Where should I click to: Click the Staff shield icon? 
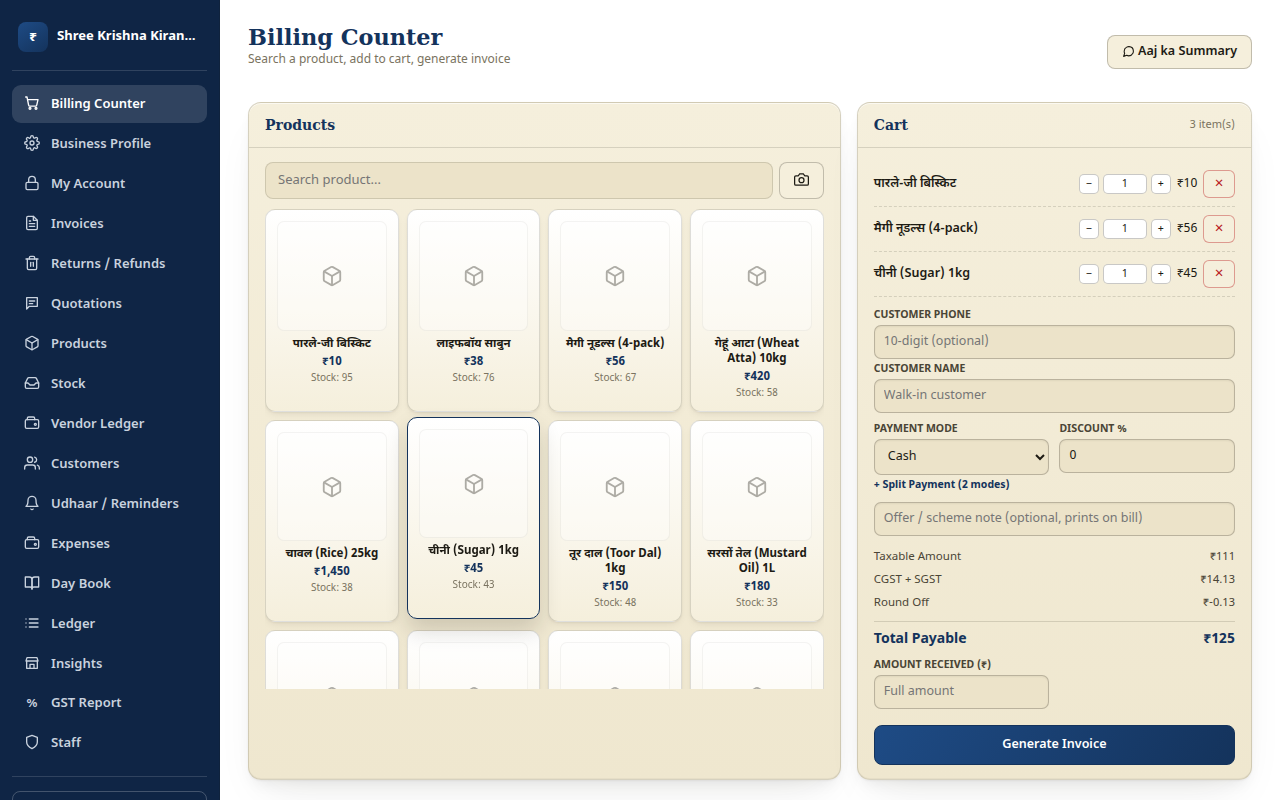(x=32, y=742)
